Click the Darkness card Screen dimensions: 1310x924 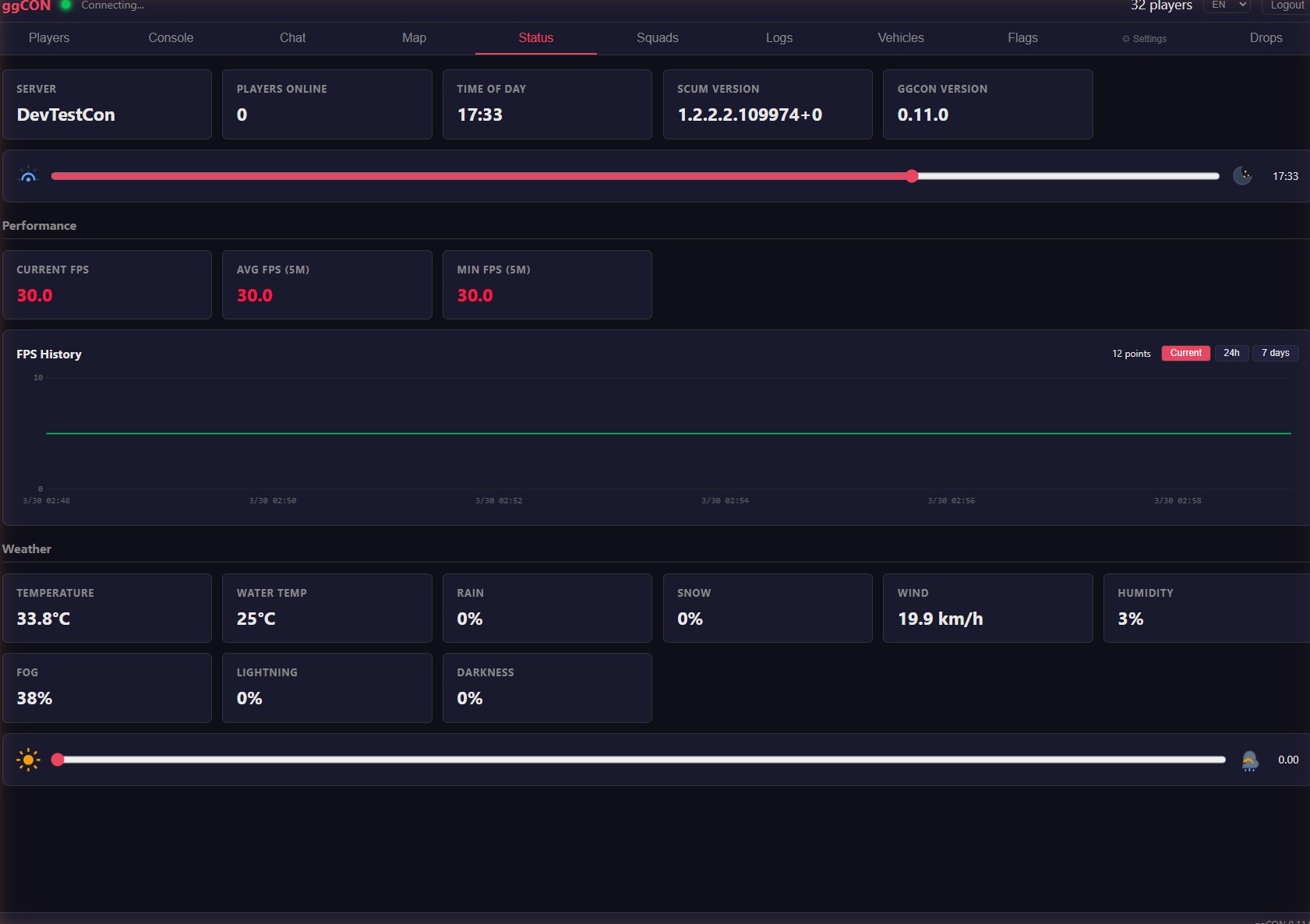click(x=547, y=688)
